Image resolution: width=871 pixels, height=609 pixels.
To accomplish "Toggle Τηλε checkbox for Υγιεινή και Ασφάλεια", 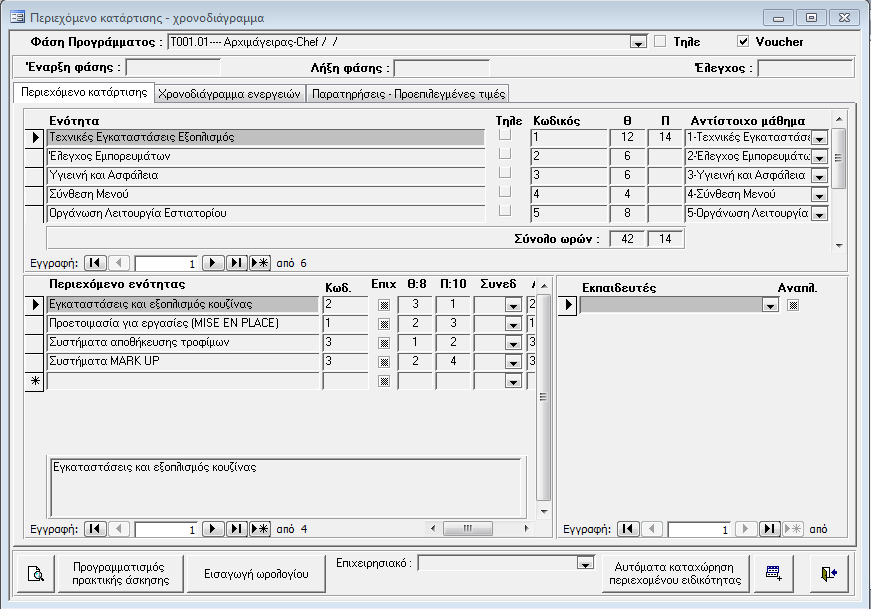I will 505,173.
